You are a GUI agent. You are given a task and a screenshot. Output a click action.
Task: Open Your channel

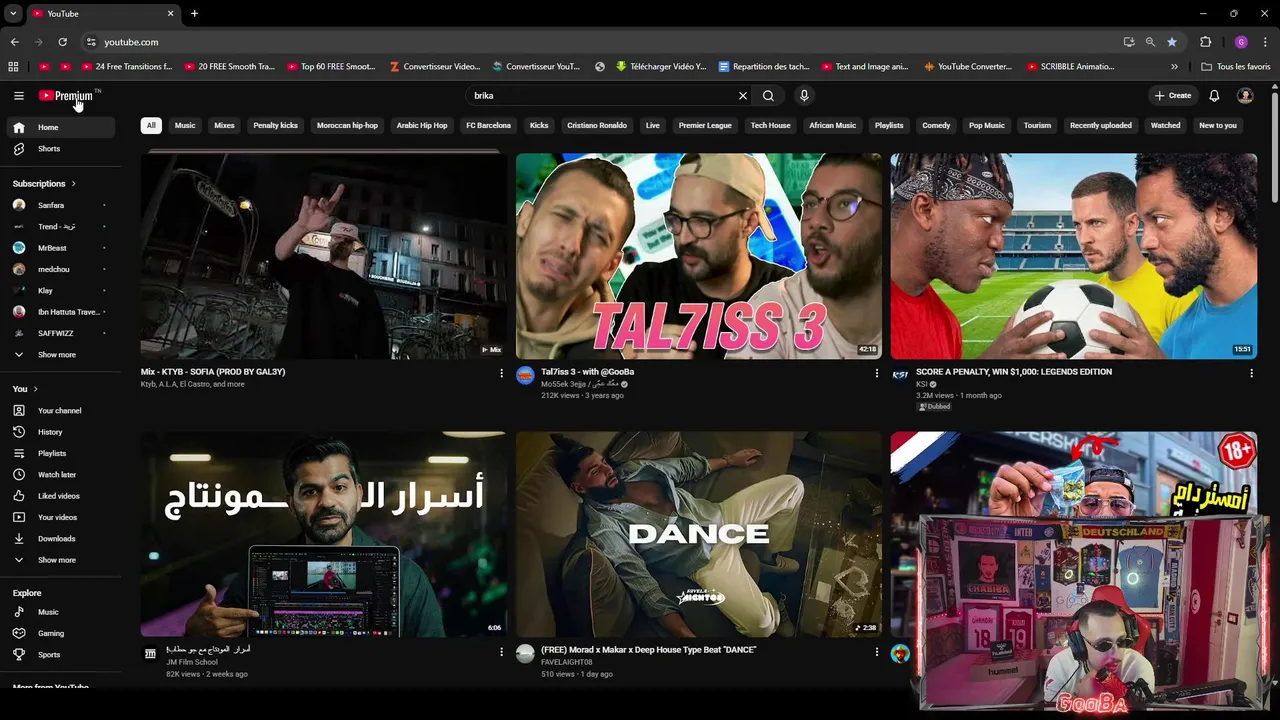(60, 411)
